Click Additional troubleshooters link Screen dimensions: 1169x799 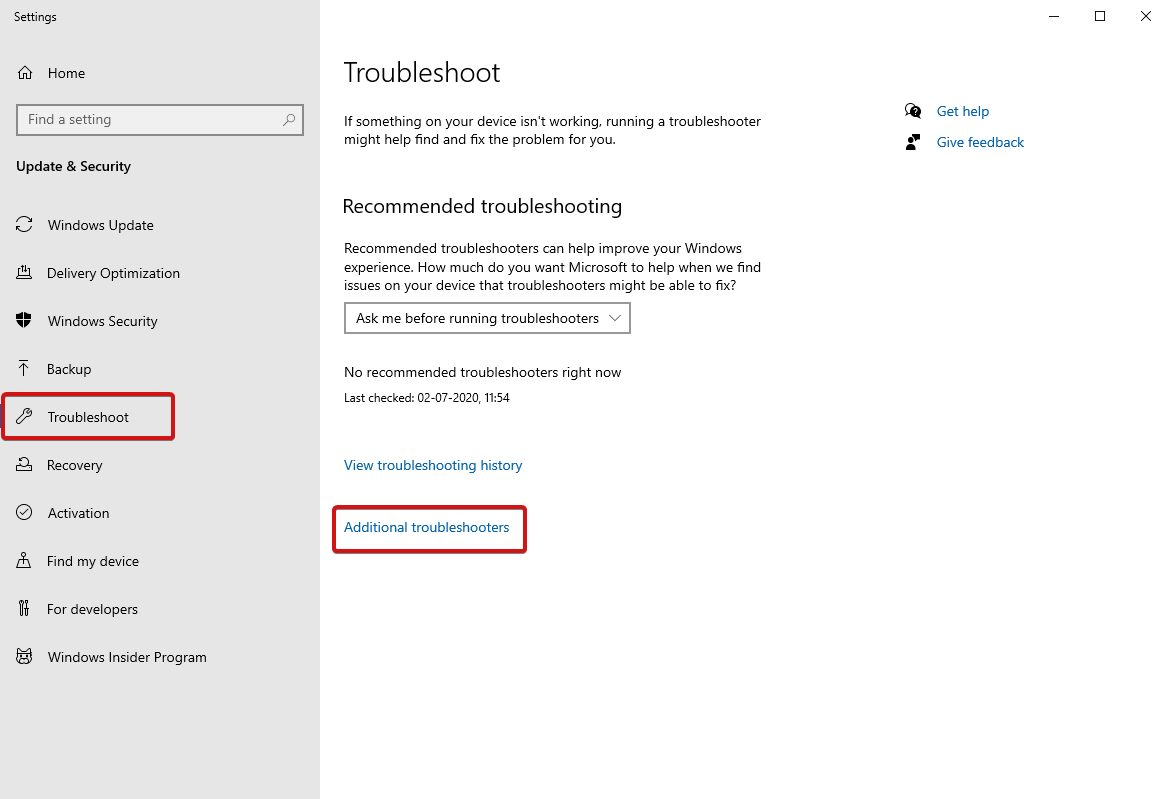pos(428,527)
